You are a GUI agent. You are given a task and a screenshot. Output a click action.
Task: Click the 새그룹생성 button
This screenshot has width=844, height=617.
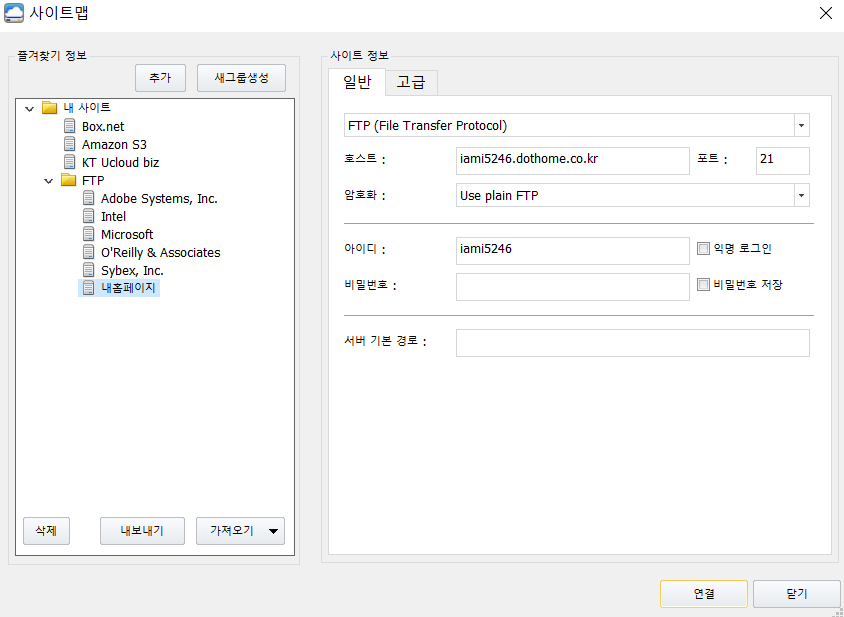(x=241, y=77)
